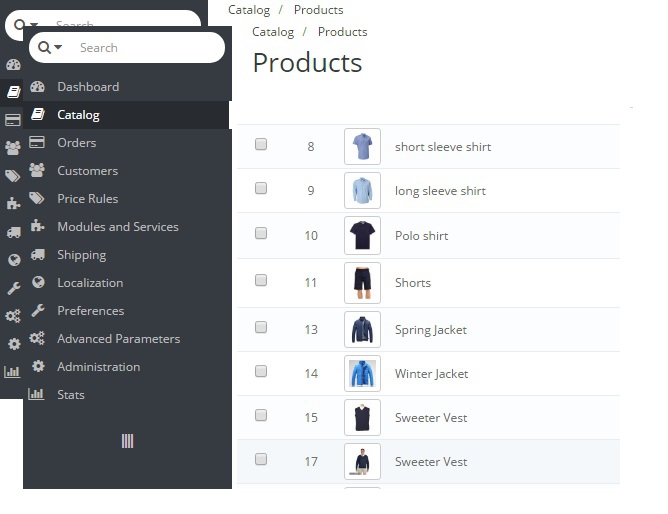Collapse the sidebar using the bottom handle
Viewport: 668px width, 514px height.
pos(127,441)
